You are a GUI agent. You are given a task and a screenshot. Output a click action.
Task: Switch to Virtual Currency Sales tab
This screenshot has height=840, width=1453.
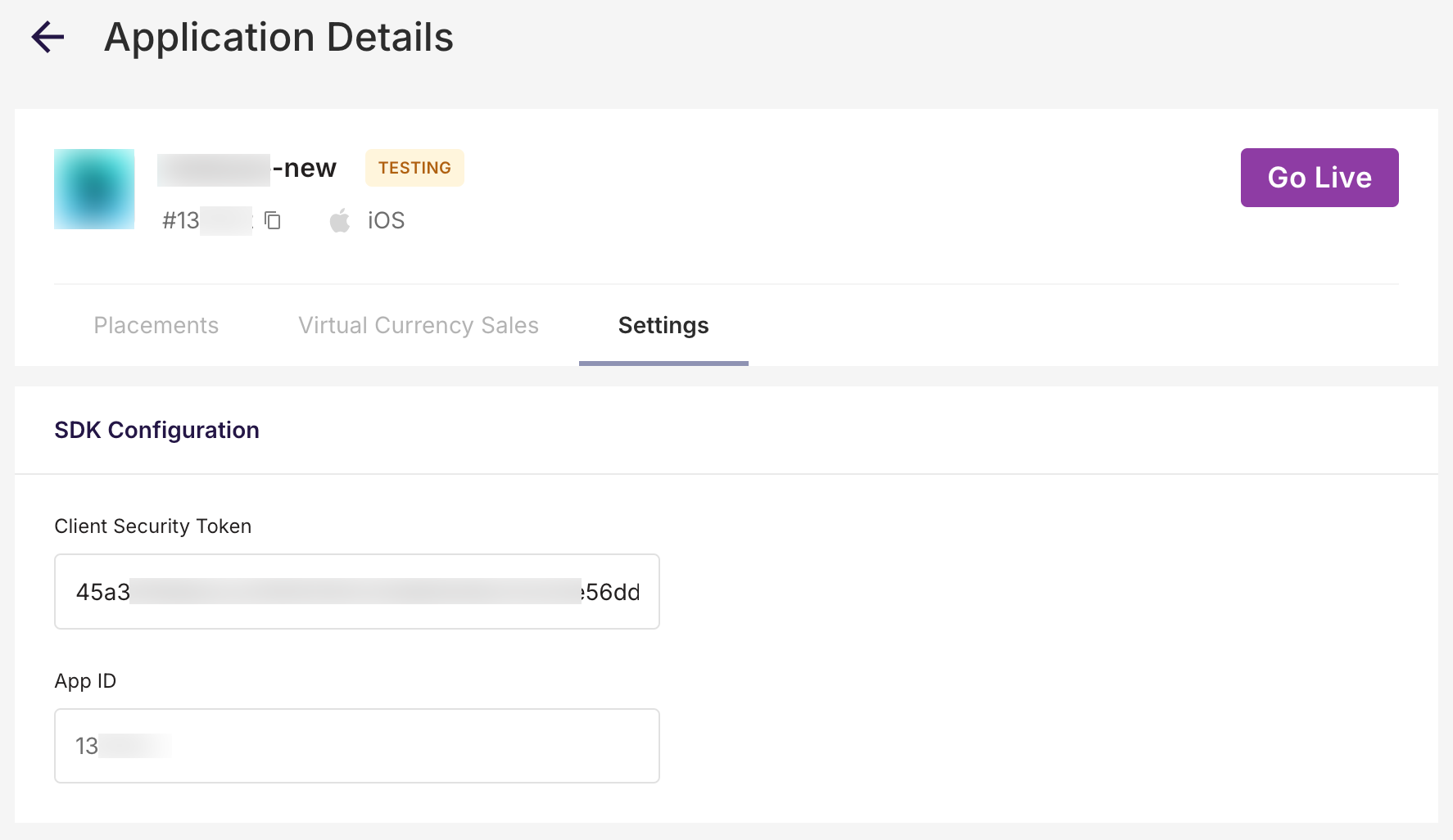(418, 325)
